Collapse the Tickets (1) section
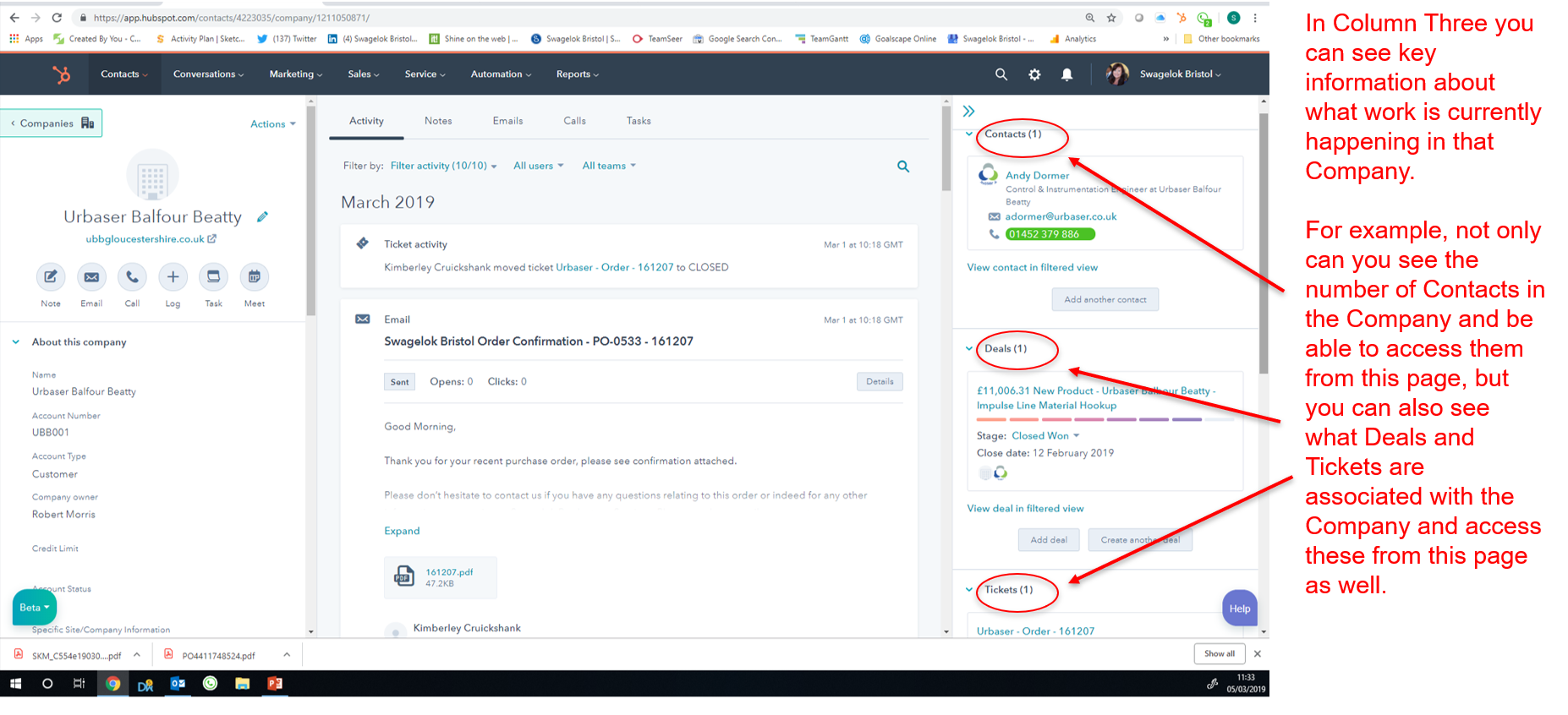 tap(969, 590)
